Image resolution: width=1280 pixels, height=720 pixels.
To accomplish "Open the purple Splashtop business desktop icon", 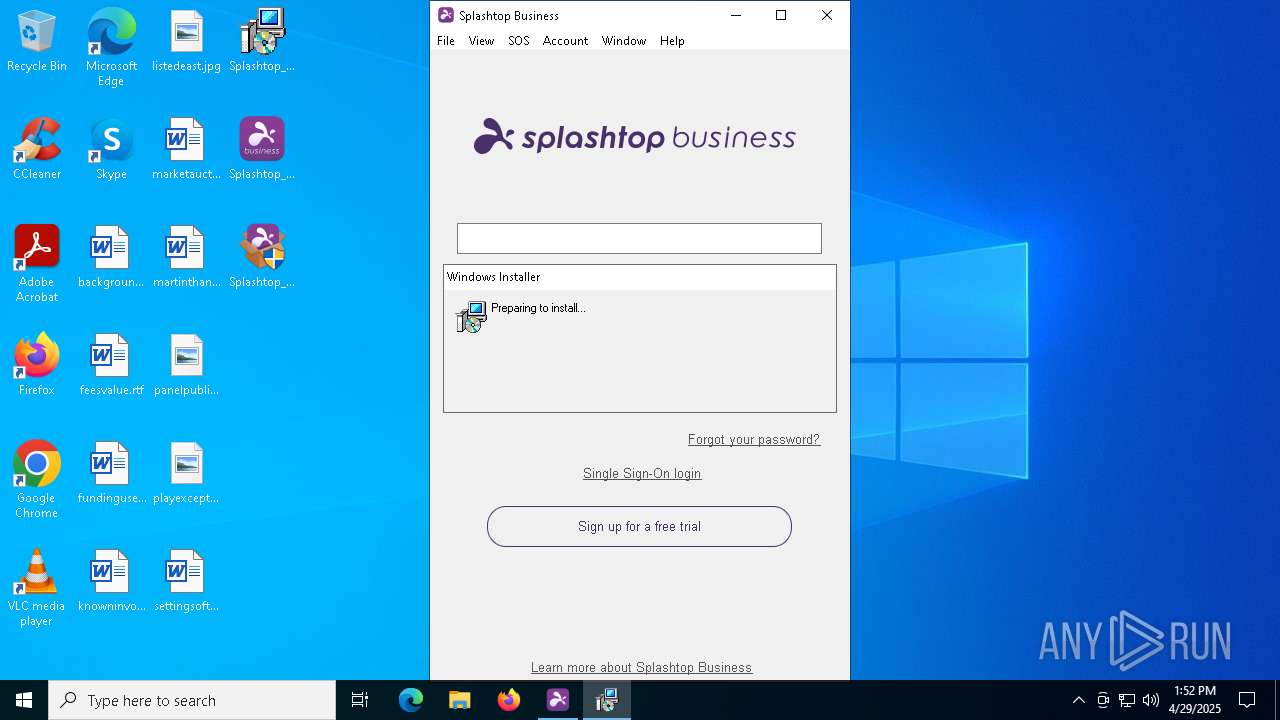I will [262, 150].
